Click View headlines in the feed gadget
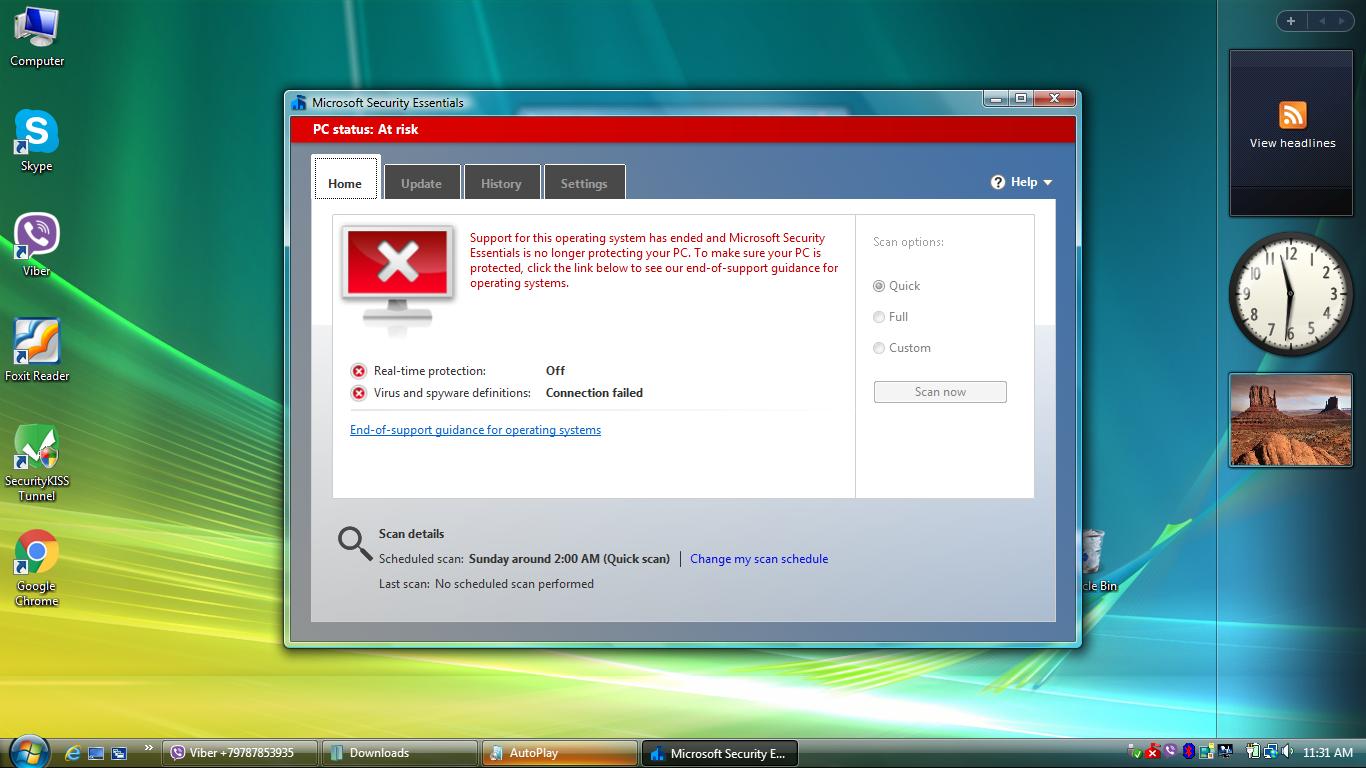 (1292, 143)
